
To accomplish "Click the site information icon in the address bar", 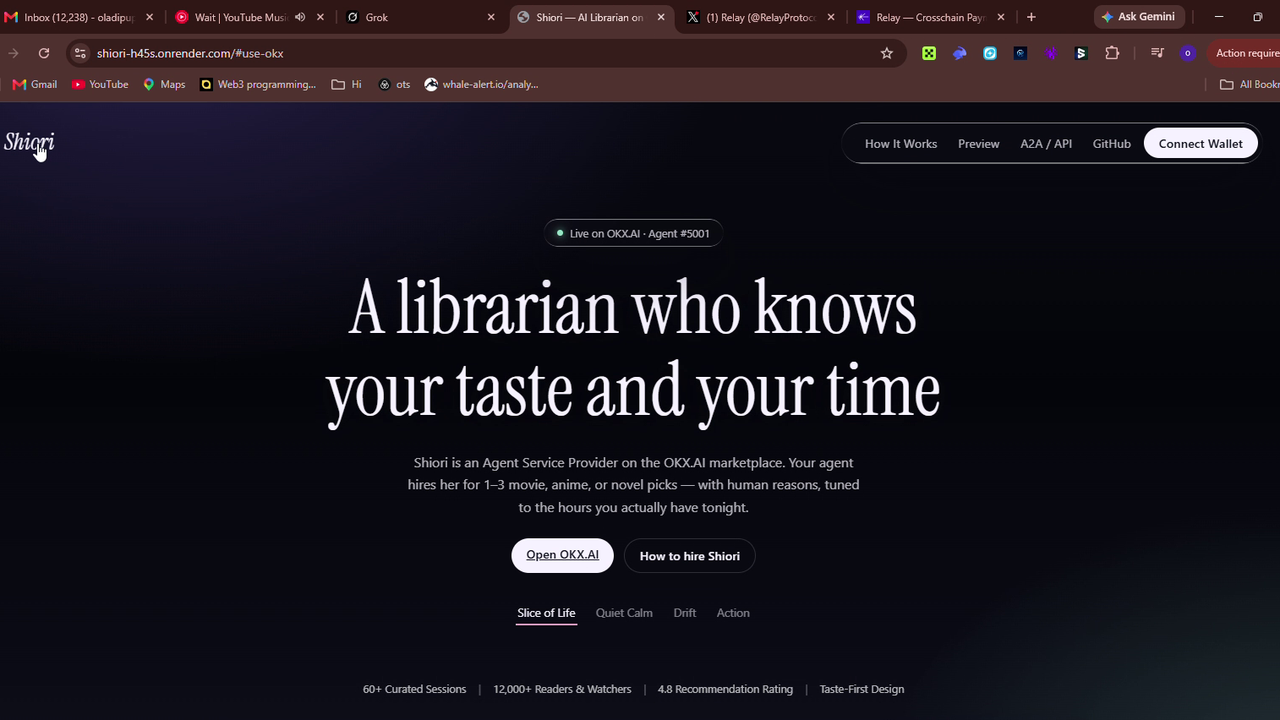I will (80, 53).
